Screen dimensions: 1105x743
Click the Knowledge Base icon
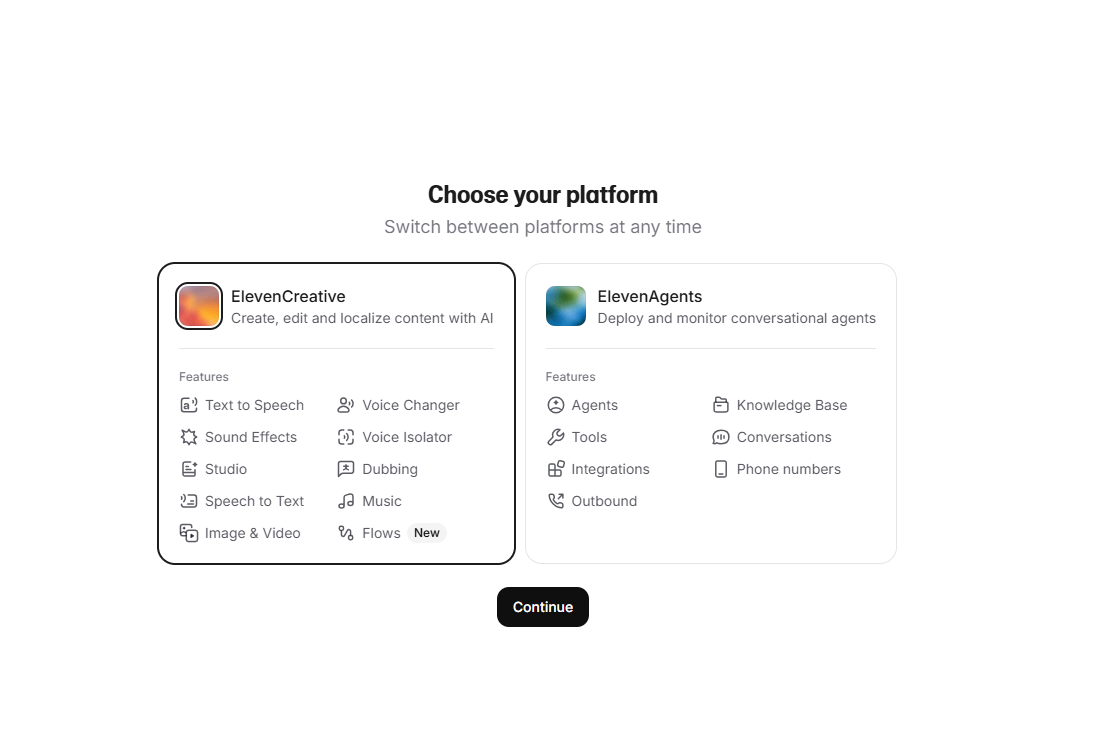click(721, 405)
